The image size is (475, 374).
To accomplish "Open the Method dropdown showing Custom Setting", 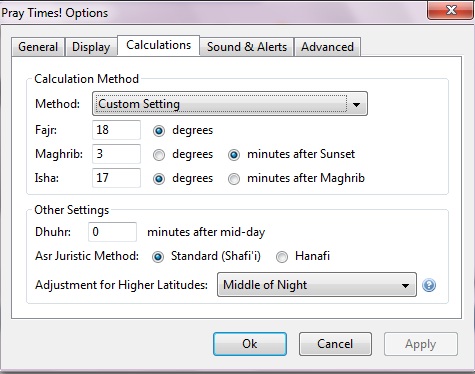I will [x=230, y=104].
